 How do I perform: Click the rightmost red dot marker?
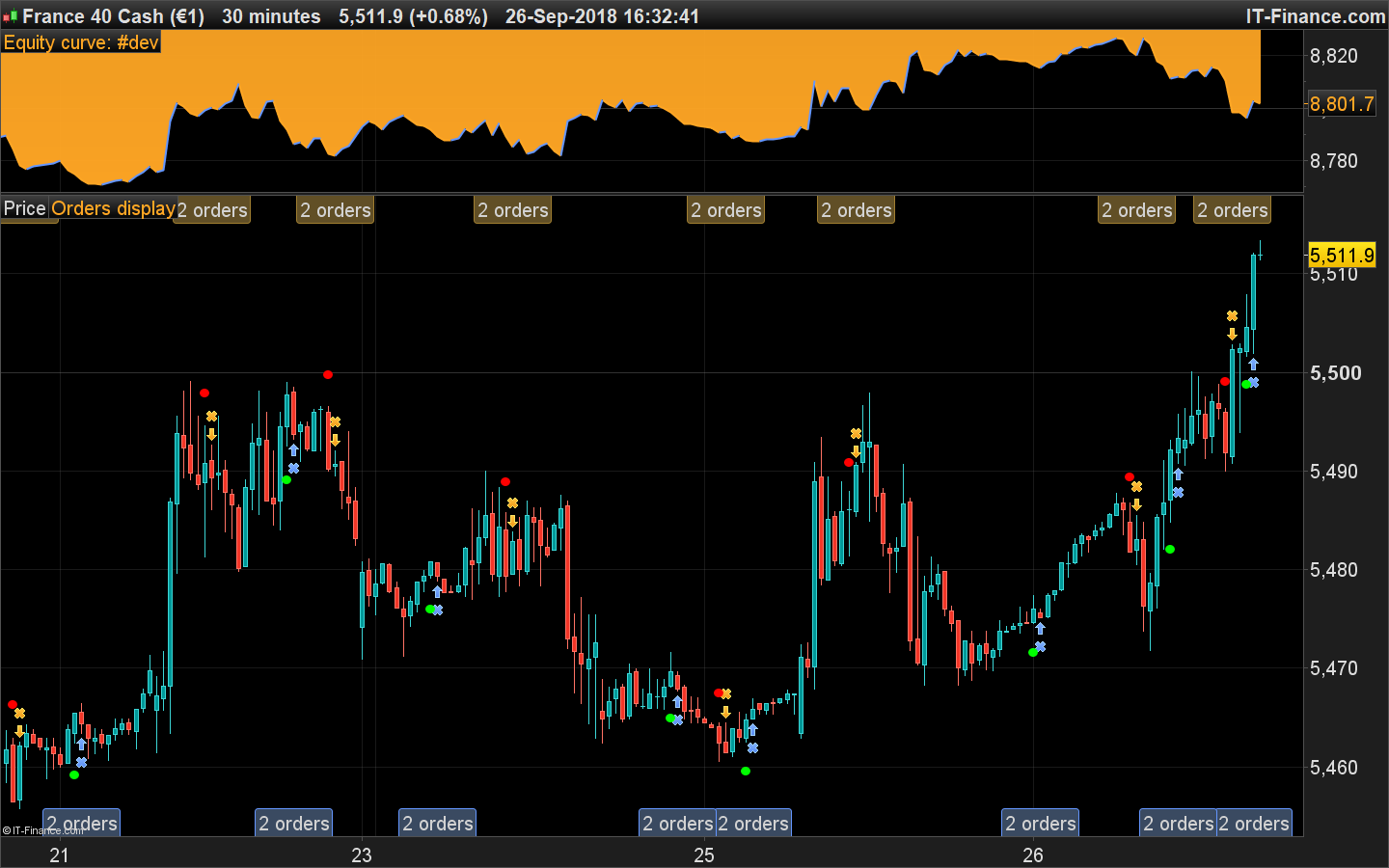[1225, 381]
